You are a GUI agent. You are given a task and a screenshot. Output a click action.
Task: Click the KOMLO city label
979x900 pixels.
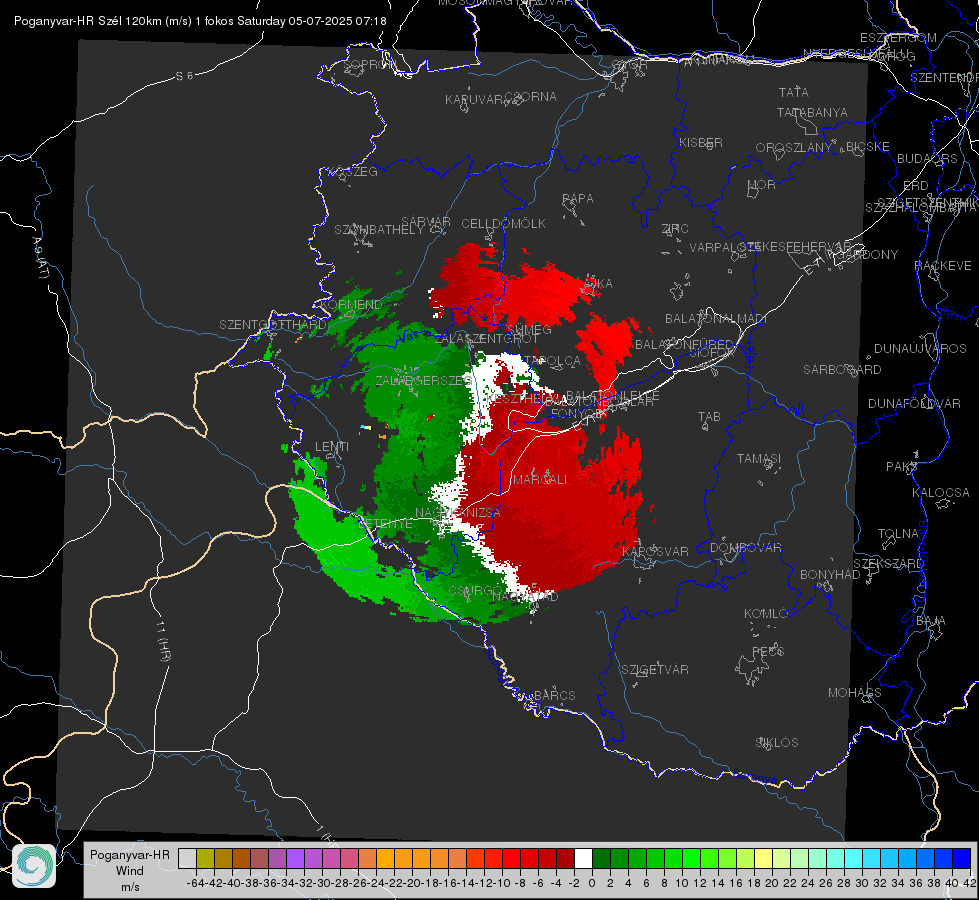tap(765, 614)
